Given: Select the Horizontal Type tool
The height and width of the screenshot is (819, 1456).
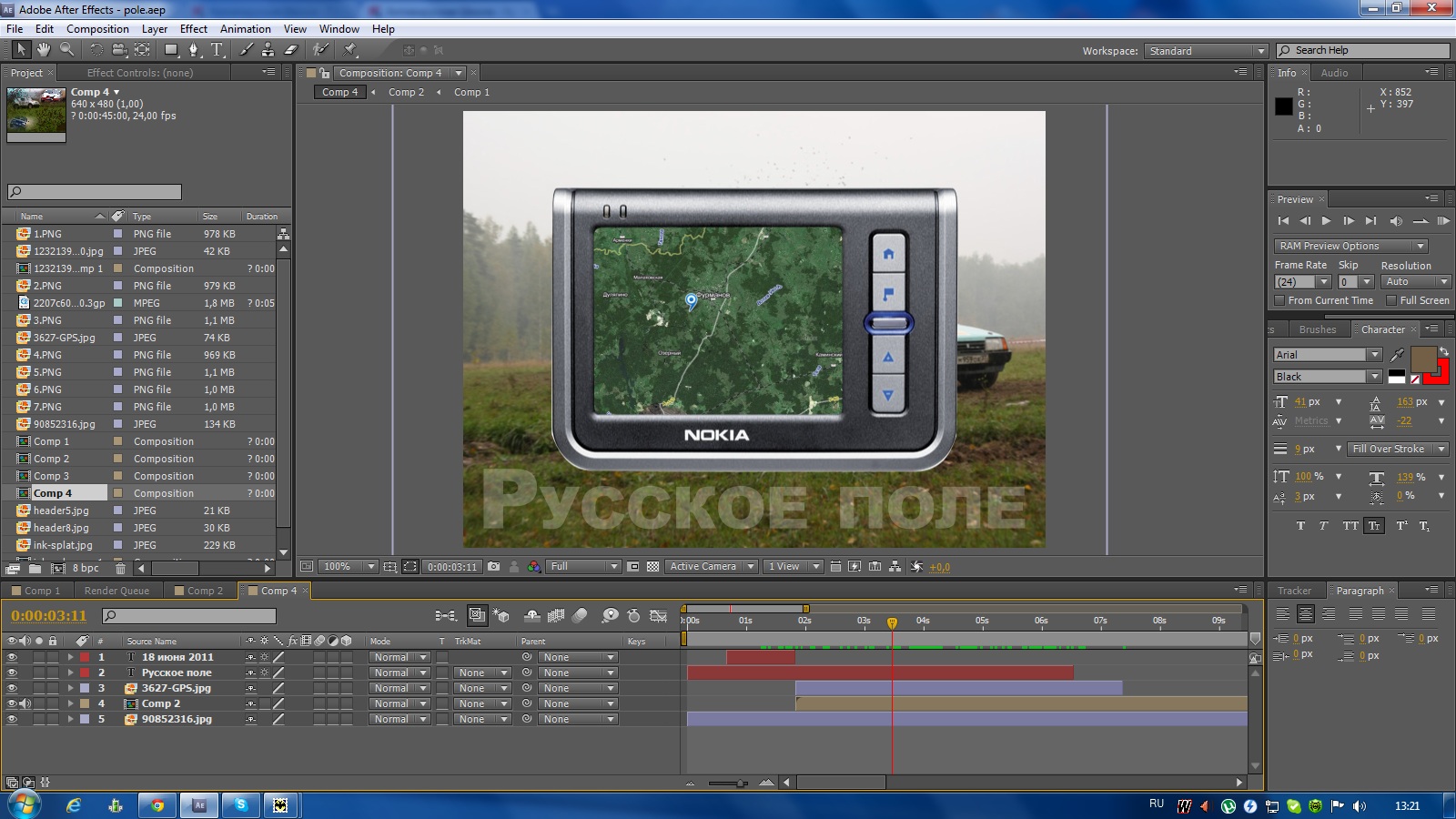Looking at the screenshot, I should pyautogui.click(x=217, y=50).
